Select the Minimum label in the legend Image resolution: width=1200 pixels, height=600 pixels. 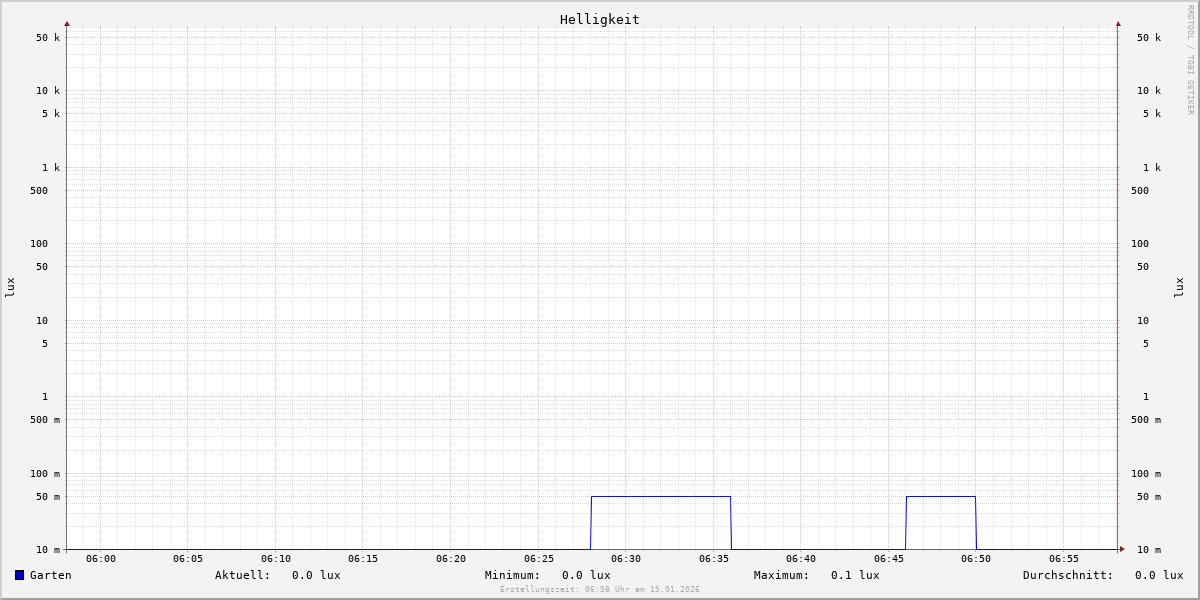pyautogui.click(x=512, y=575)
